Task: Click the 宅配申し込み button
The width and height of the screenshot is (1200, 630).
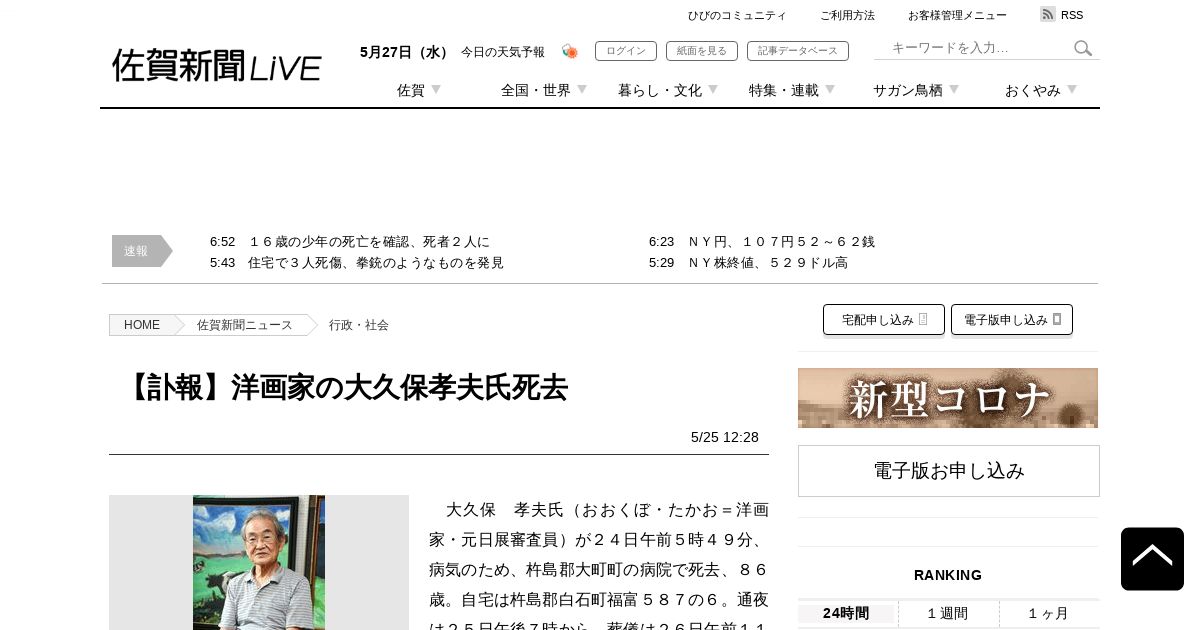Action: [x=884, y=320]
